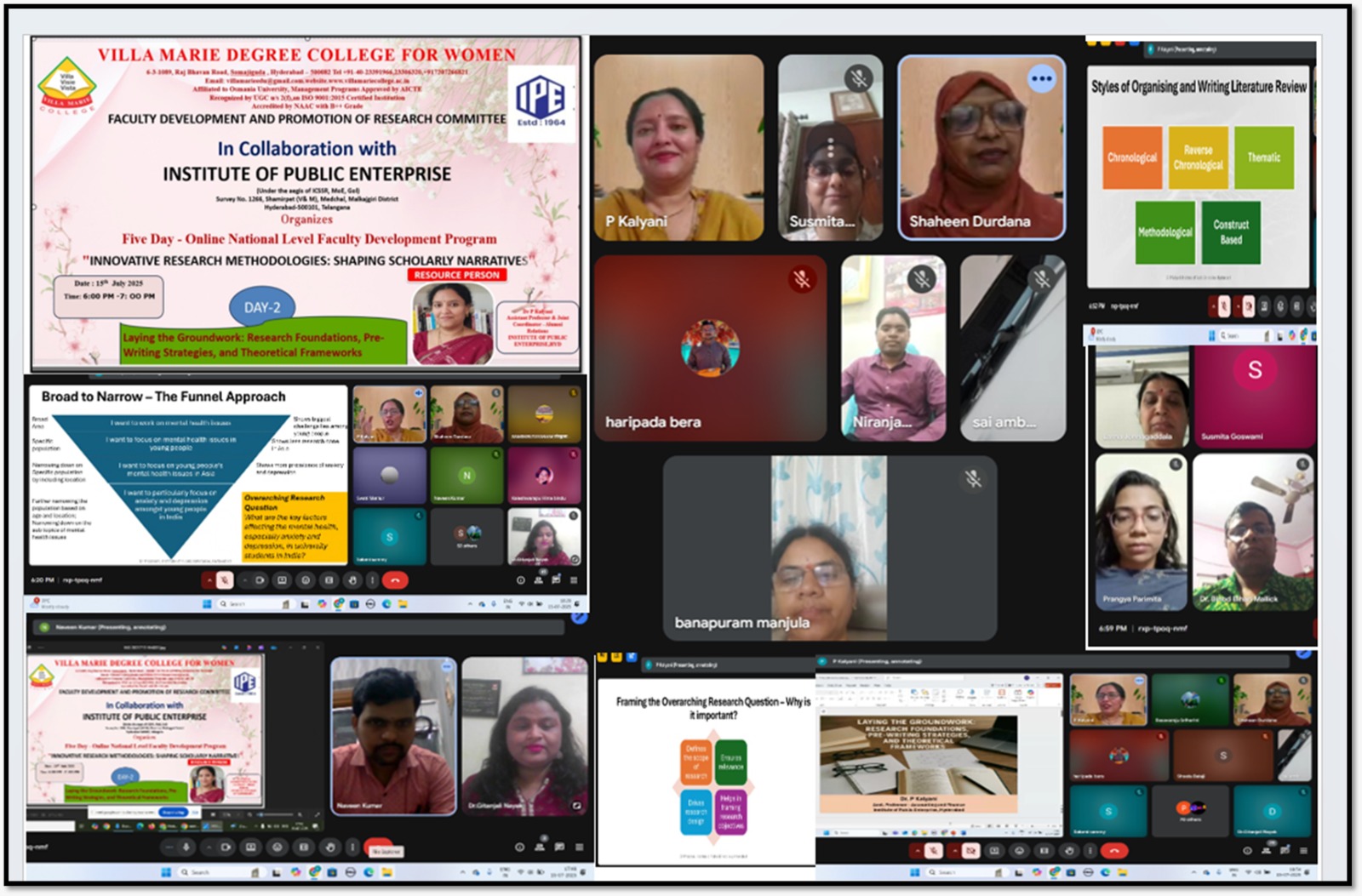Raise hand in the Funnel Approach meeting toolbar
This screenshot has width=1362, height=896.
click(x=352, y=580)
